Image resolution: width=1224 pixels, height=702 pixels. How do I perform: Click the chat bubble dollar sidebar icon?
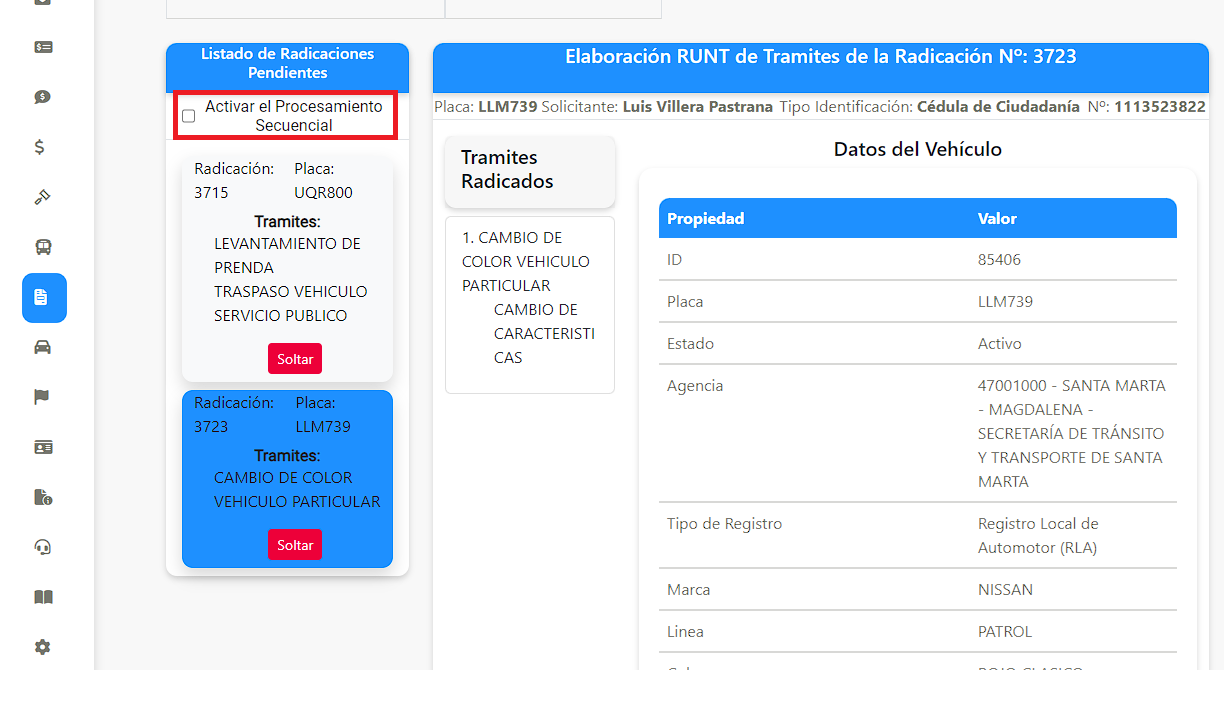click(x=43, y=97)
